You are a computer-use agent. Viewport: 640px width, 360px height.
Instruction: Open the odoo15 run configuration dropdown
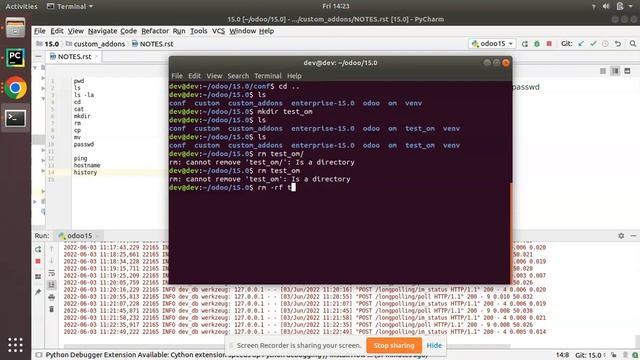[x=492, y=43]
